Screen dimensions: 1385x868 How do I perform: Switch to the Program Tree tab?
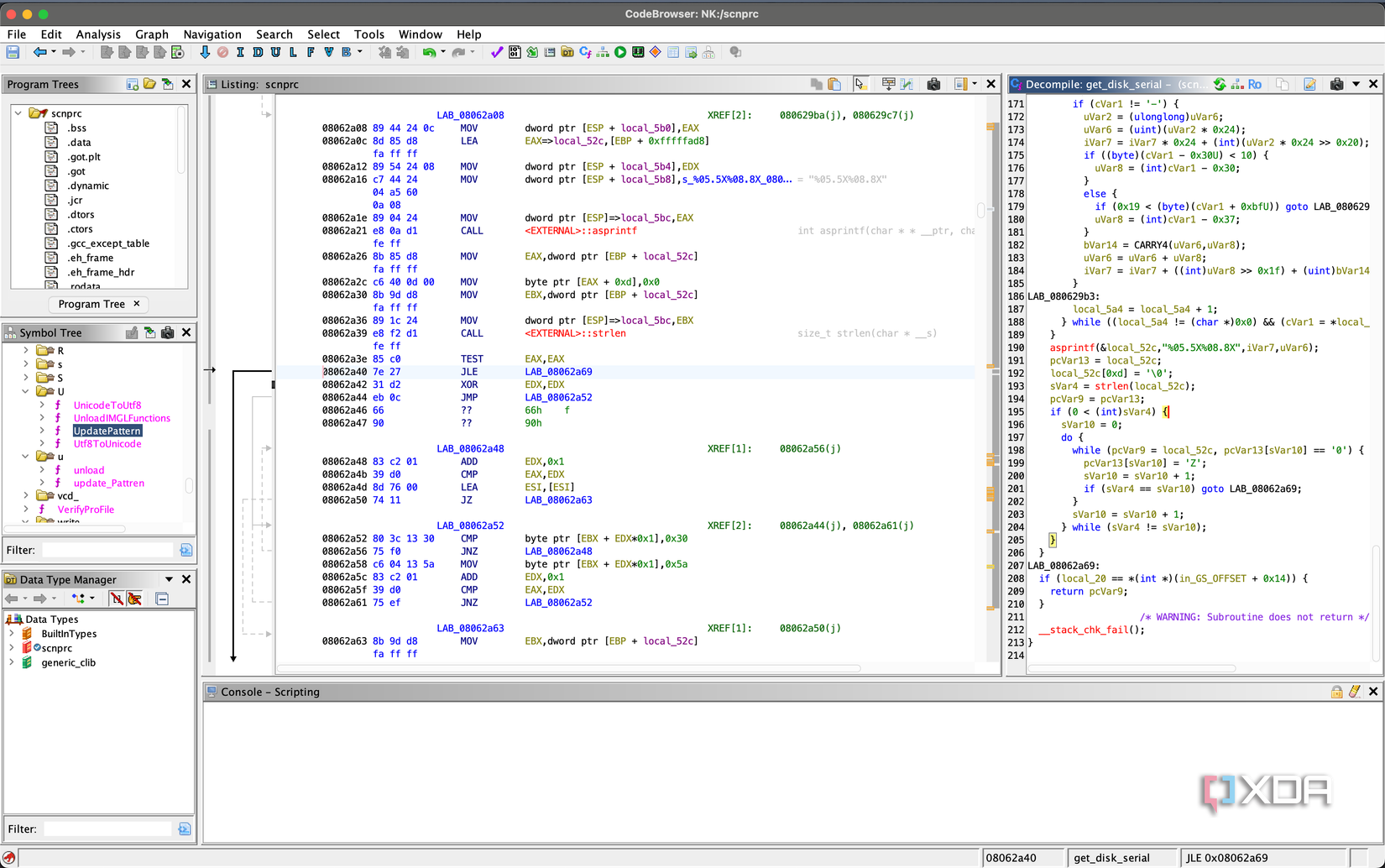tap(92, 304)
